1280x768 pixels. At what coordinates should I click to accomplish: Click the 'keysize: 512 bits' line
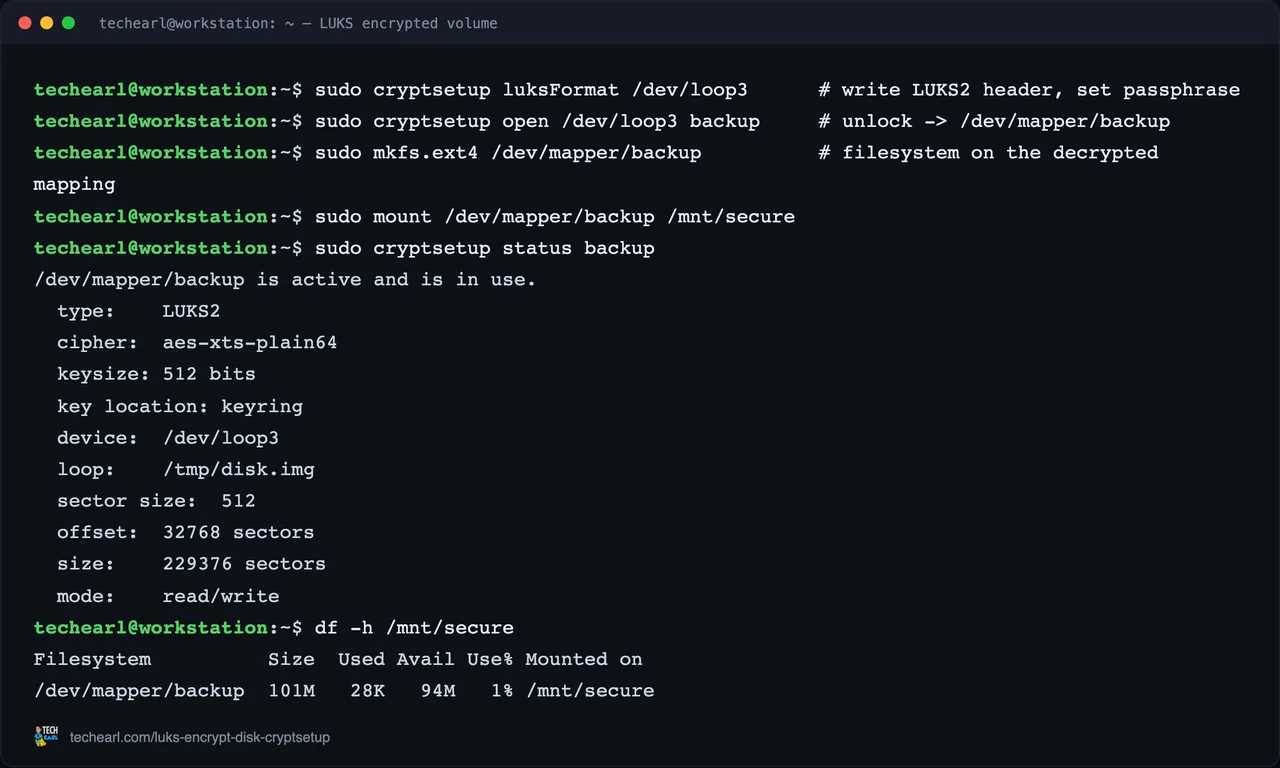click(x=156, y=374)
